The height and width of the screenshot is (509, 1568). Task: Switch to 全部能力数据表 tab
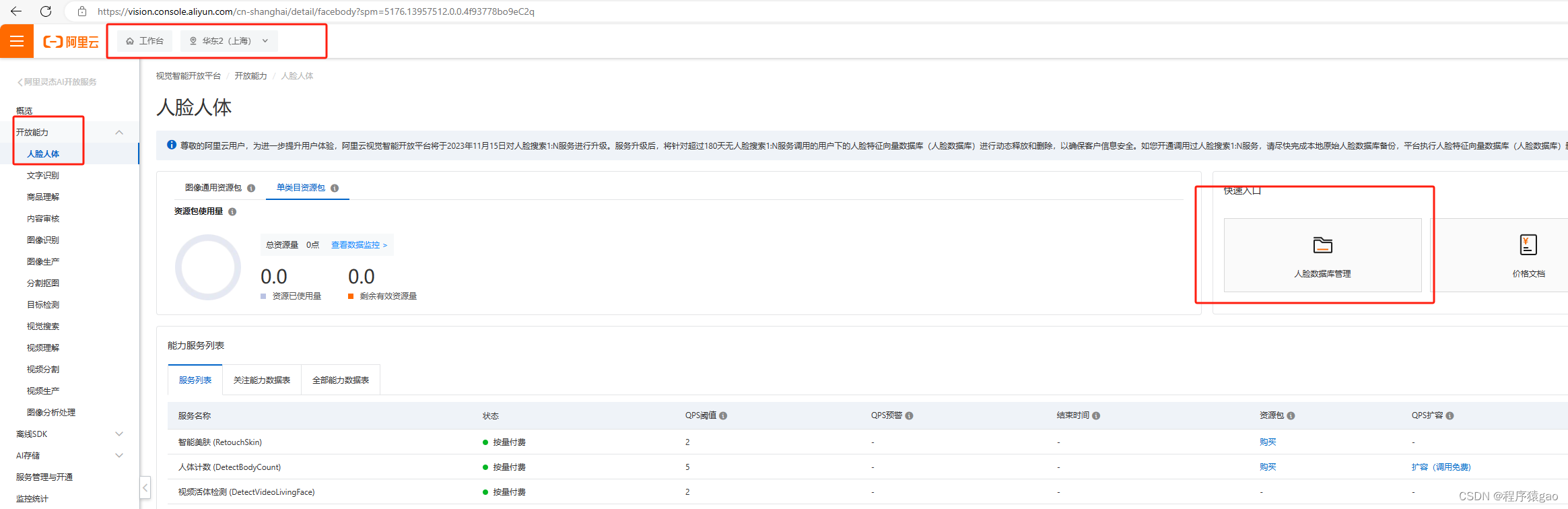pos(341,380)
